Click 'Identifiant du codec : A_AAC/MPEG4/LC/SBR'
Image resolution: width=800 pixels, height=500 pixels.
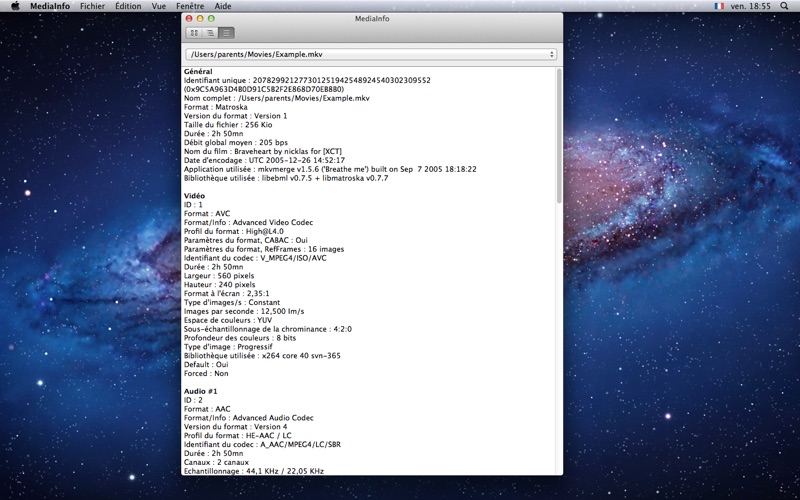262,444
